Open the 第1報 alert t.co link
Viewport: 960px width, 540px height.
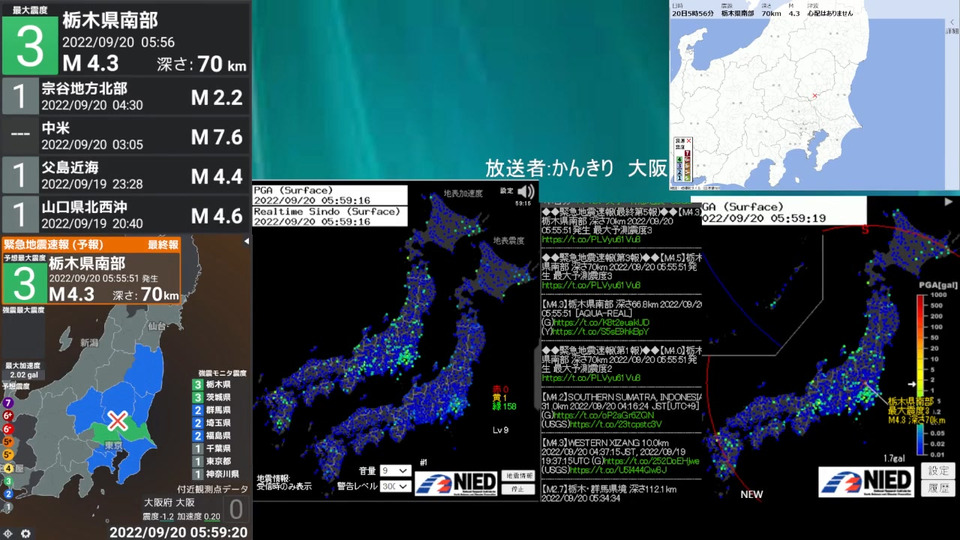pyautogui.click(x=591, y=378)
